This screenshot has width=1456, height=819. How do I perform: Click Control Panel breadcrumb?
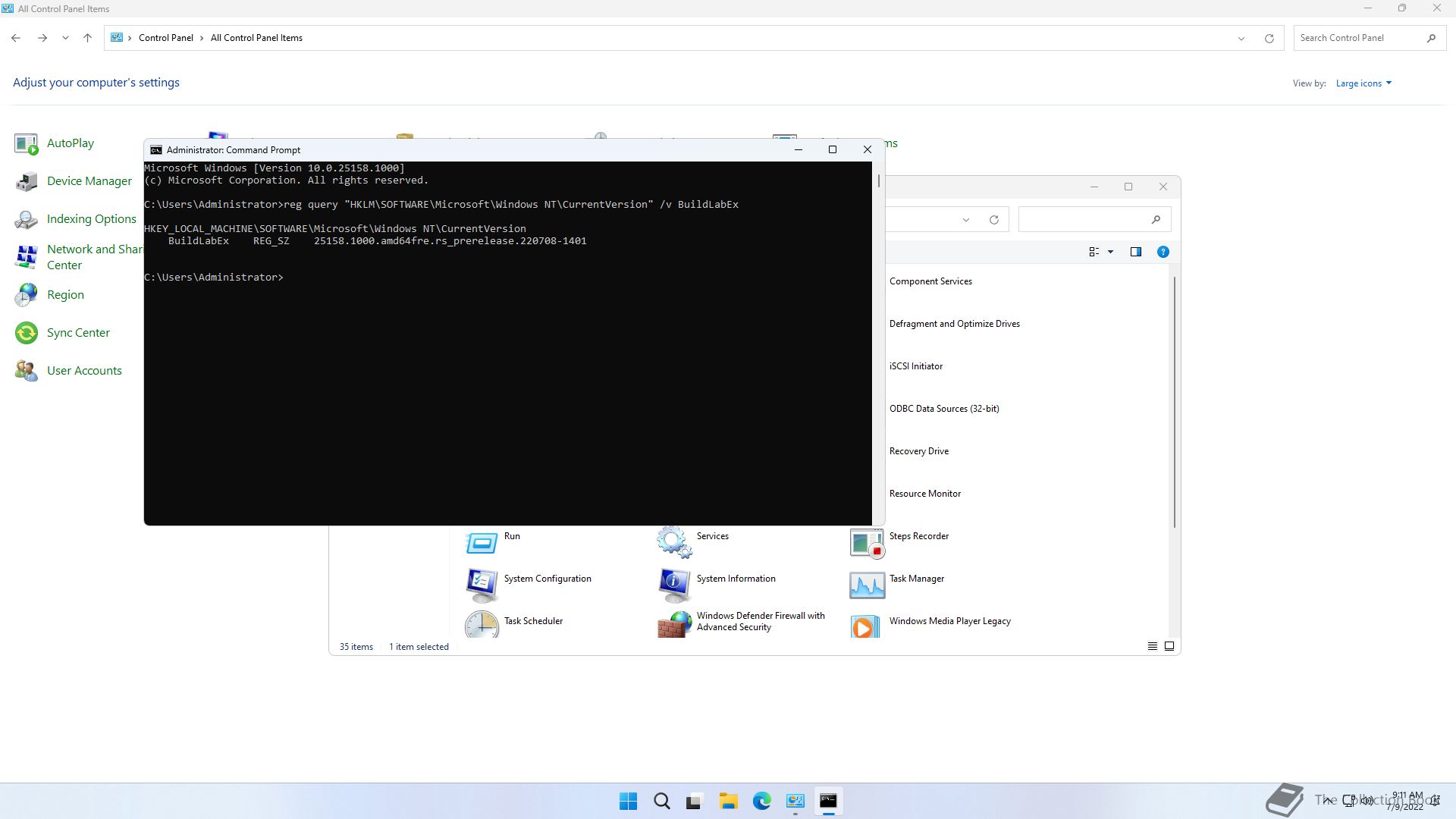(x=165, y=38)
